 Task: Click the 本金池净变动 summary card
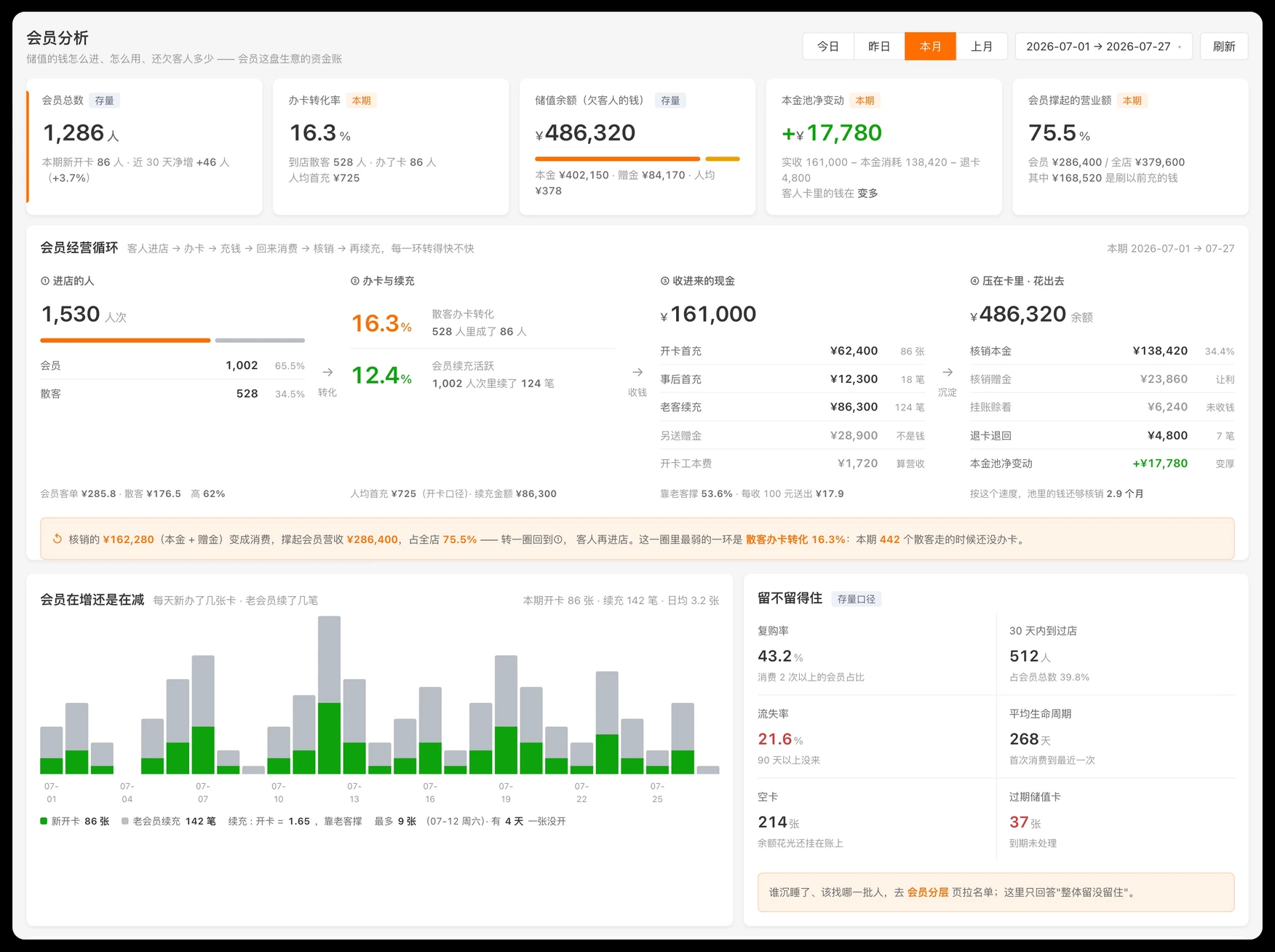[x=883, y=147]
